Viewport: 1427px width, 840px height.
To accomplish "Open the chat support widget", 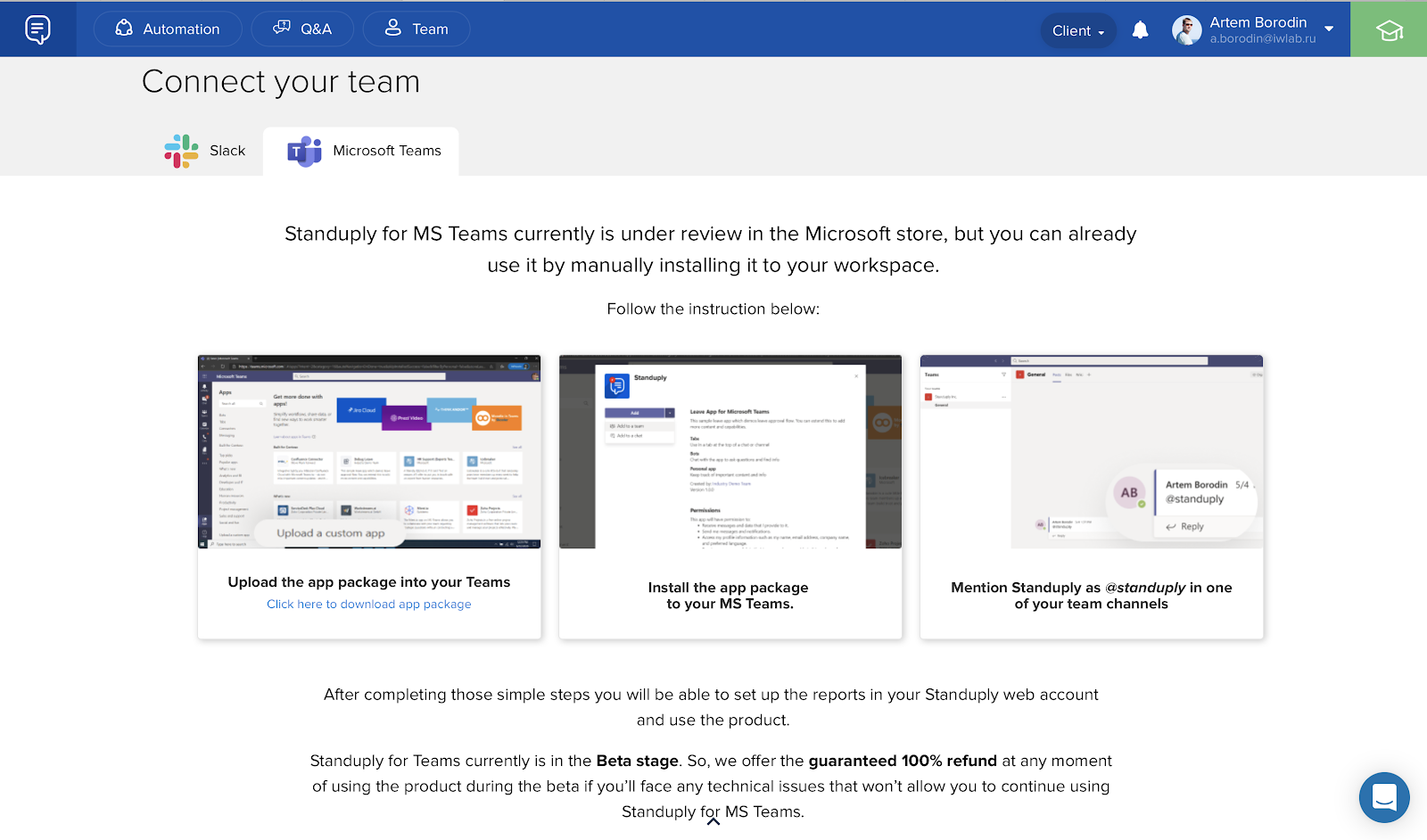I will [x=1384, y=797].
